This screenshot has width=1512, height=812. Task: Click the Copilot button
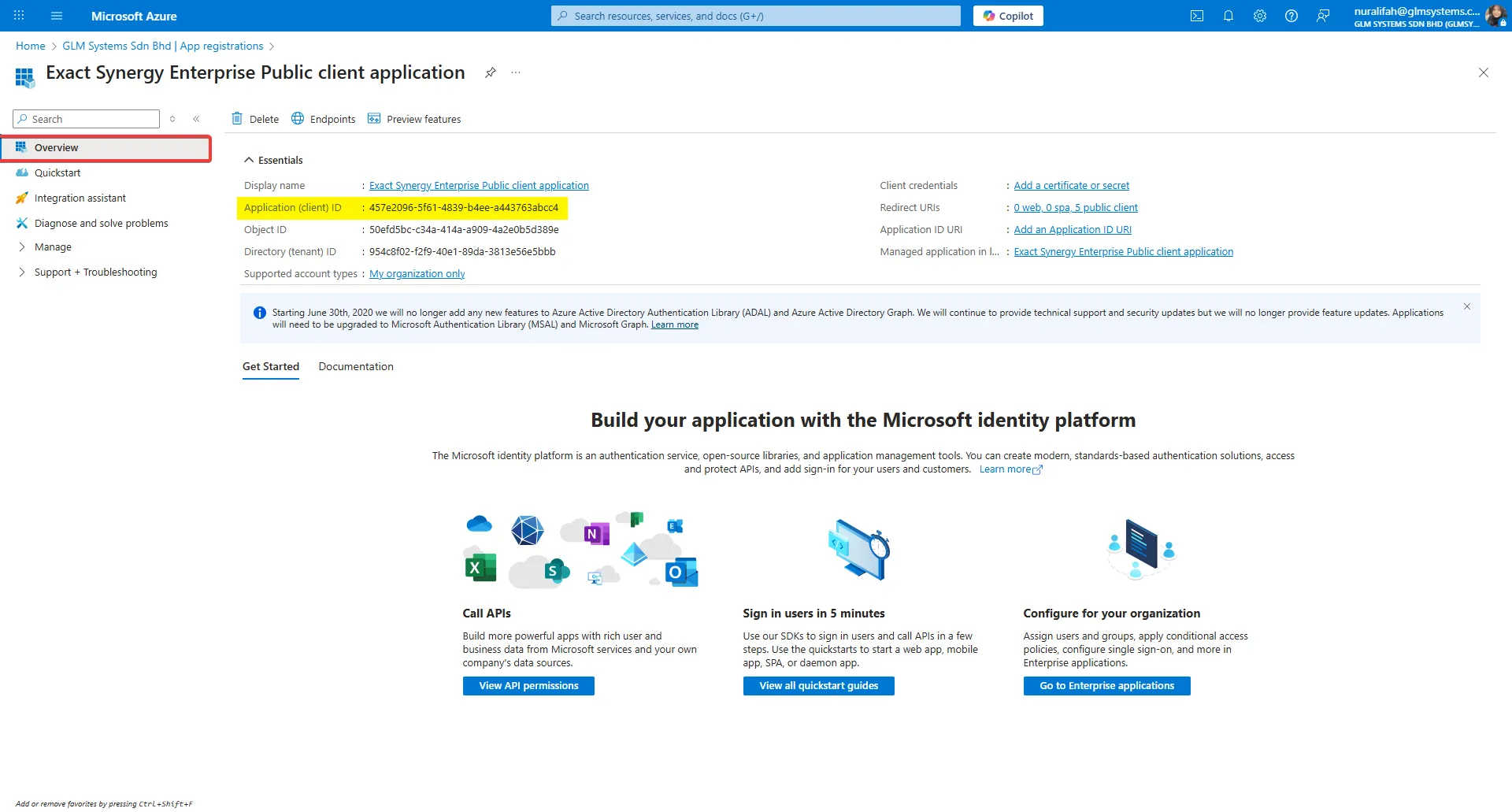(x=1007, y=16)
